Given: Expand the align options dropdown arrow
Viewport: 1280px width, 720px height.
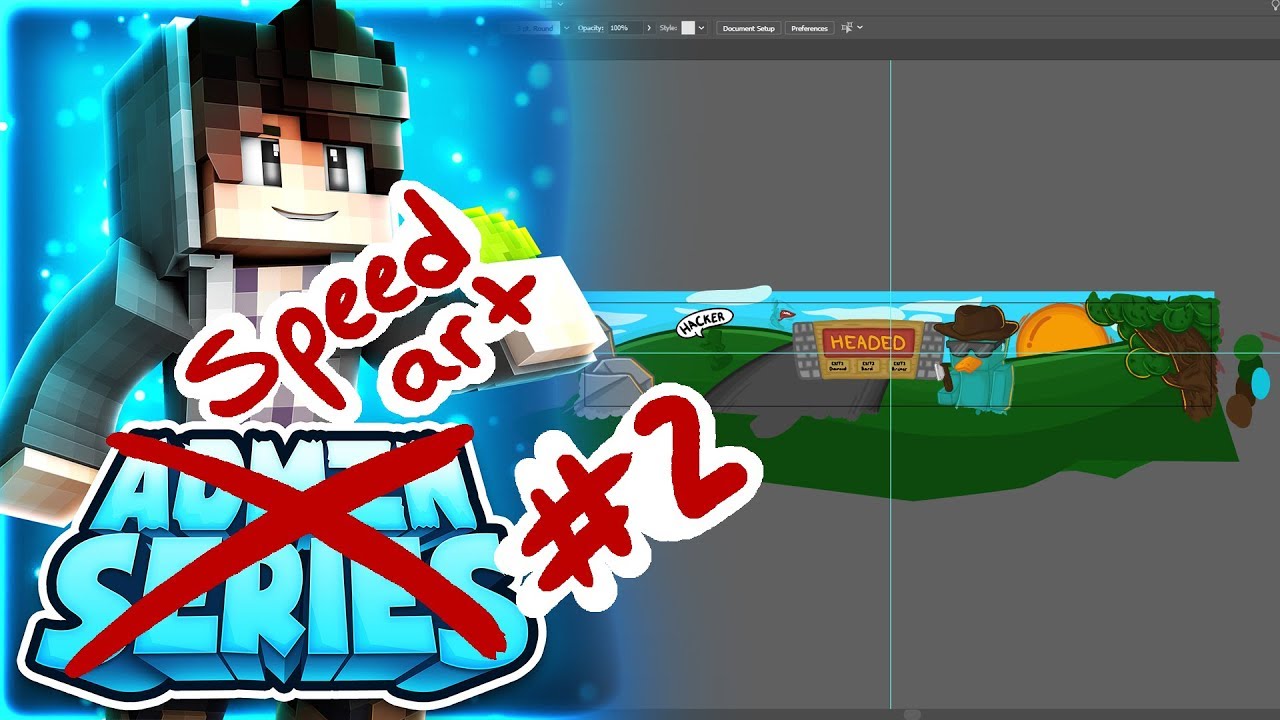Looking at the screenshot, I should [x=860, y=28].
